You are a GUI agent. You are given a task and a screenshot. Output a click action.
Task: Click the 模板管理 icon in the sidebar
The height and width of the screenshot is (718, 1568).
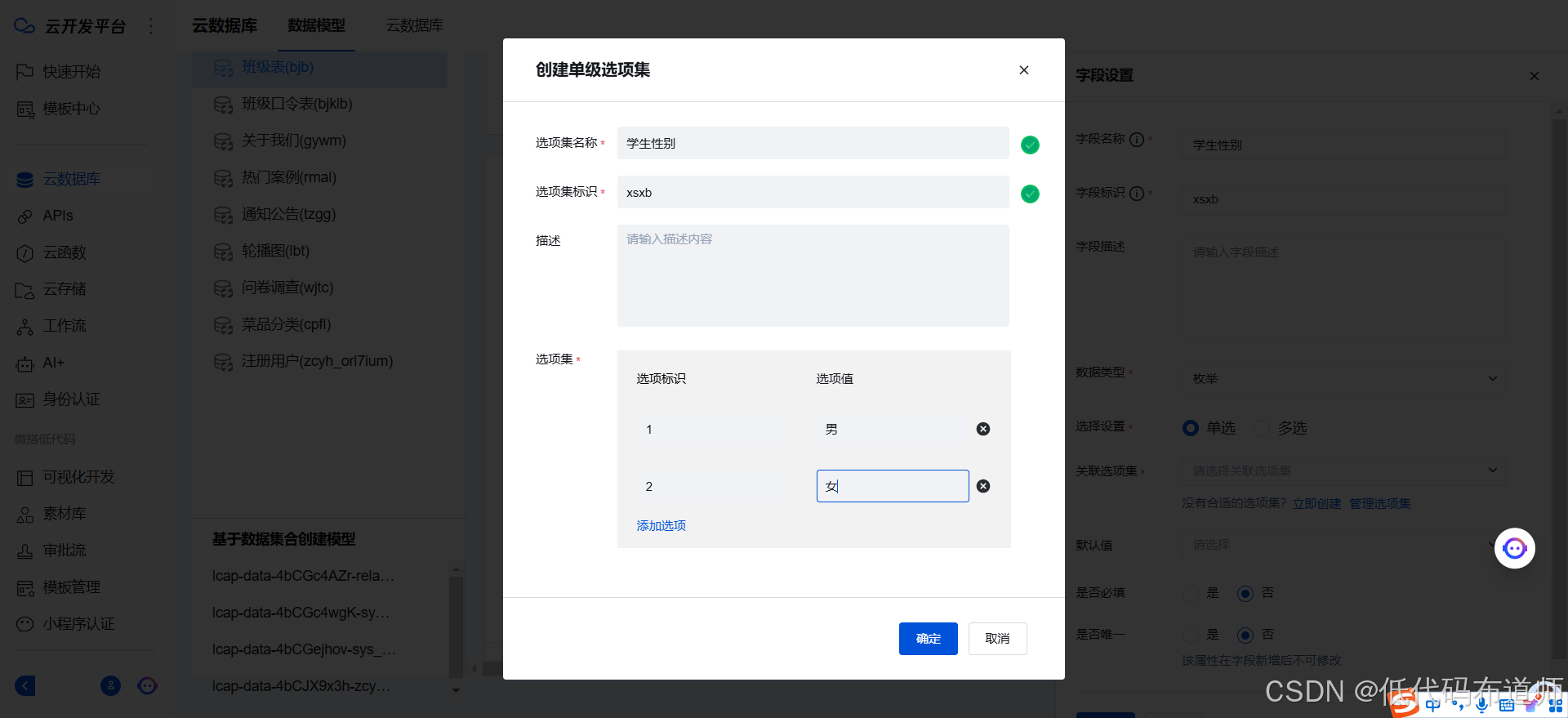[x=25, y=587]
